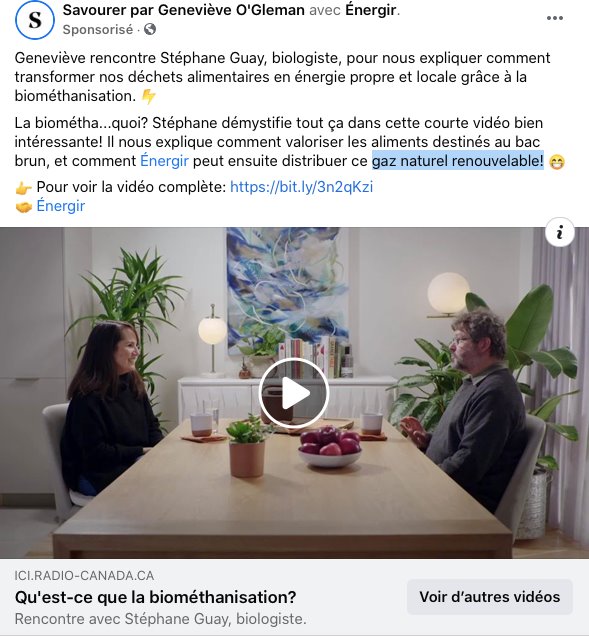Image resolution: width=589 pixels, height=637 pixels.
Task: Click the "Sponsorisé" label
Action: tap(98, 30)
